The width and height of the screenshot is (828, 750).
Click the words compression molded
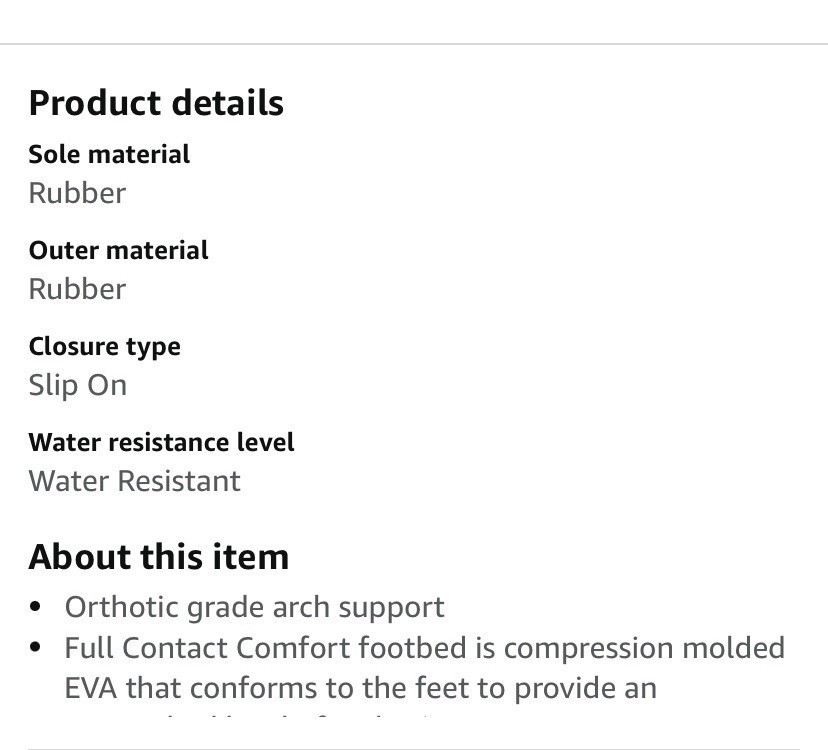[645, 648]
